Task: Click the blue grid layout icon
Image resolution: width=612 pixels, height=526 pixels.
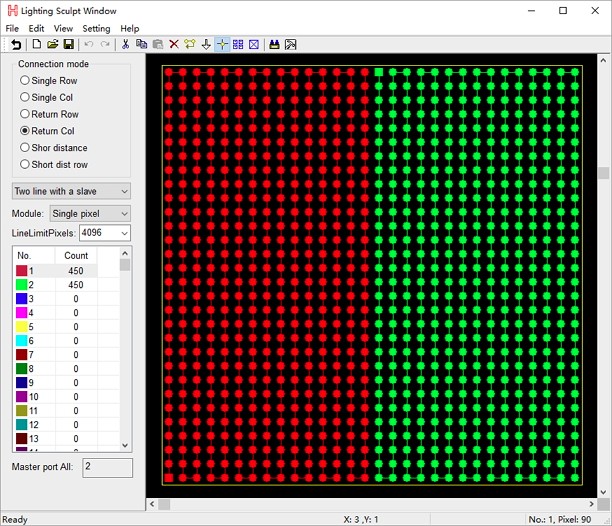Action: coord(238,44)
